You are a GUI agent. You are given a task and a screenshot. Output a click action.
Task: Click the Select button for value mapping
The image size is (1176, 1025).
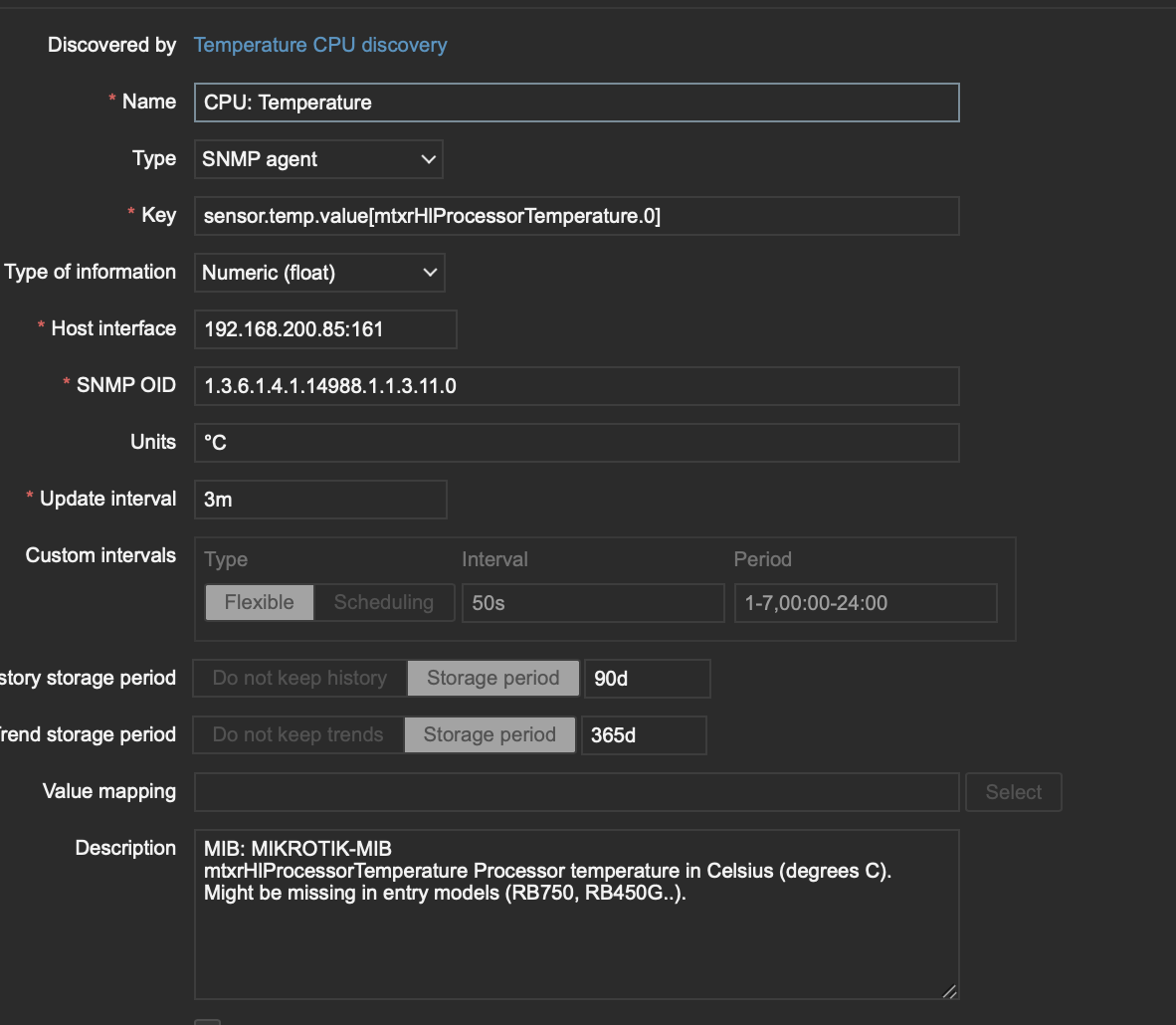point(1013,792)
